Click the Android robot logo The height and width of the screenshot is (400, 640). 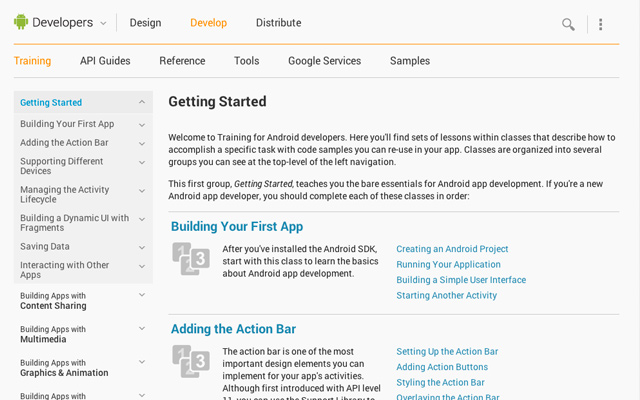(21, 22)
